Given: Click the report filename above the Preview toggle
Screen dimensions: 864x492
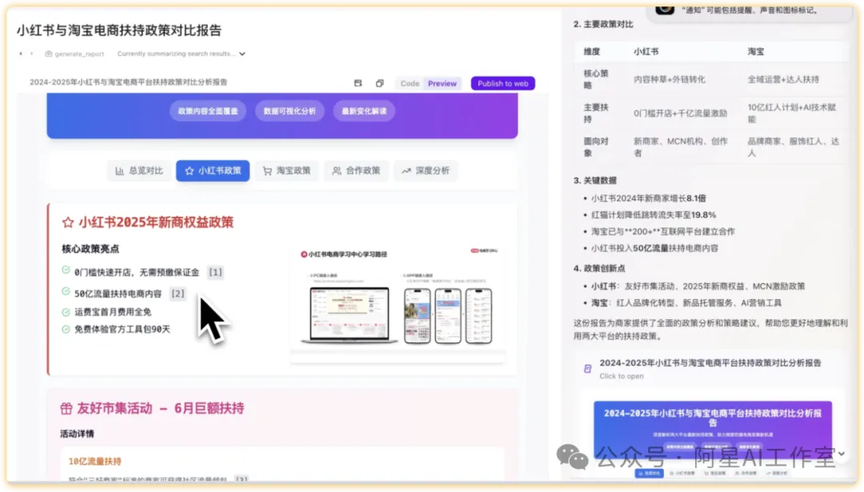Looking at the screenshot, I should tap(128, 82).
